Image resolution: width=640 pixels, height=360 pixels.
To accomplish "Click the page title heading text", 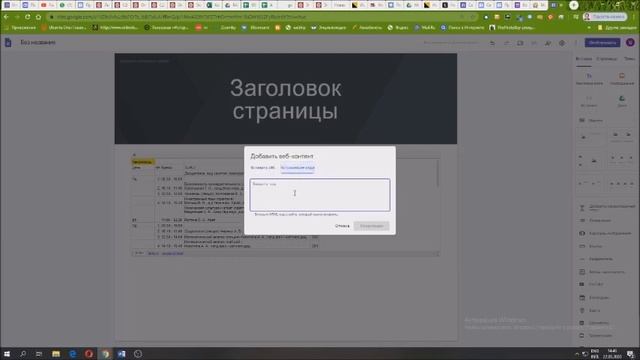I will pos(285,99).
